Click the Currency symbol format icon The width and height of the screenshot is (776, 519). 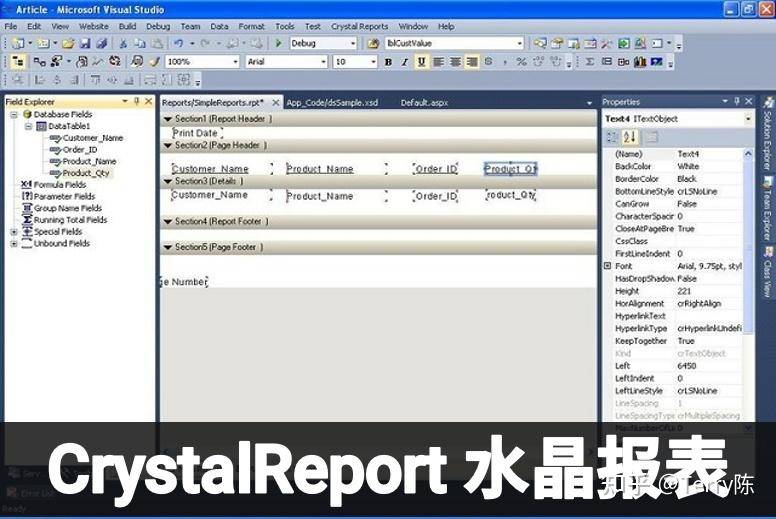pos(488,62)
